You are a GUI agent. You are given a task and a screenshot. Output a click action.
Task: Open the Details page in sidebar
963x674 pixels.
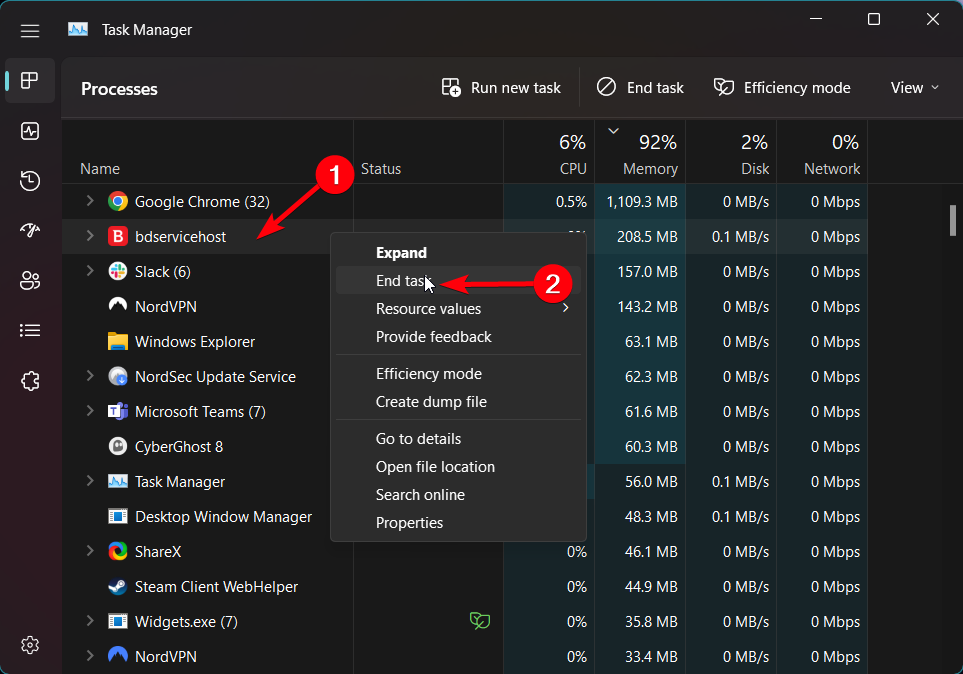(x=30, y=330)
